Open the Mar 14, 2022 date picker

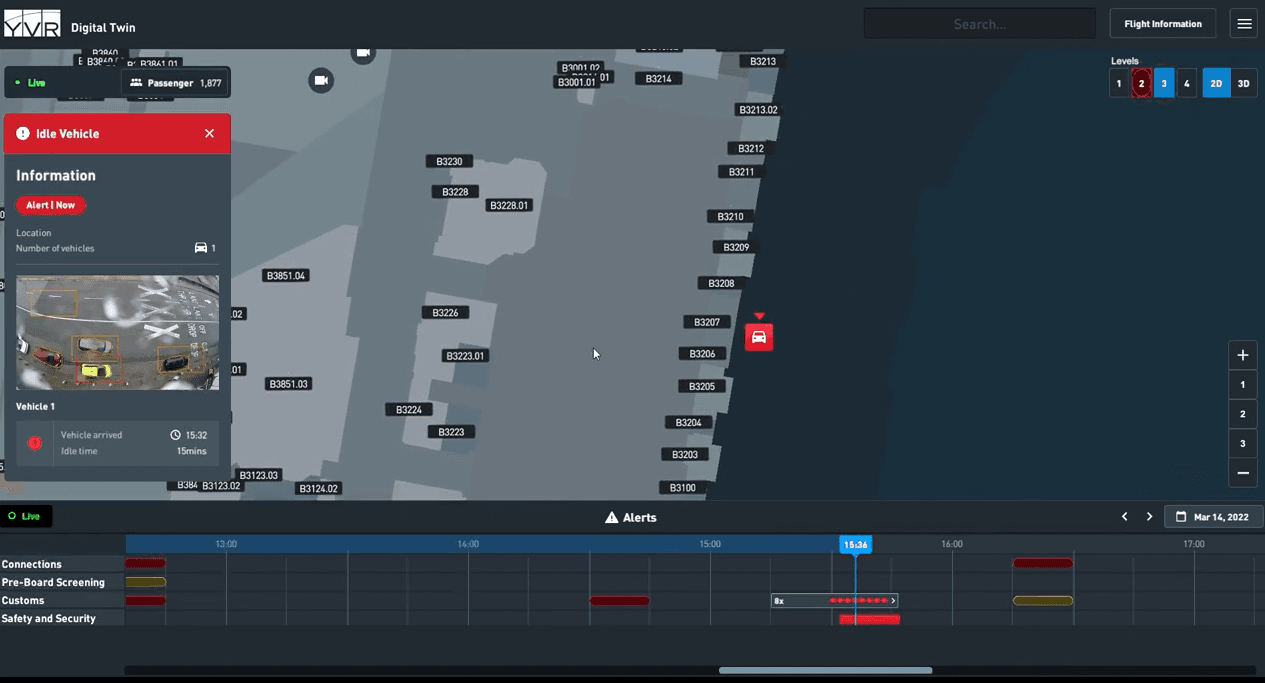1213,516
